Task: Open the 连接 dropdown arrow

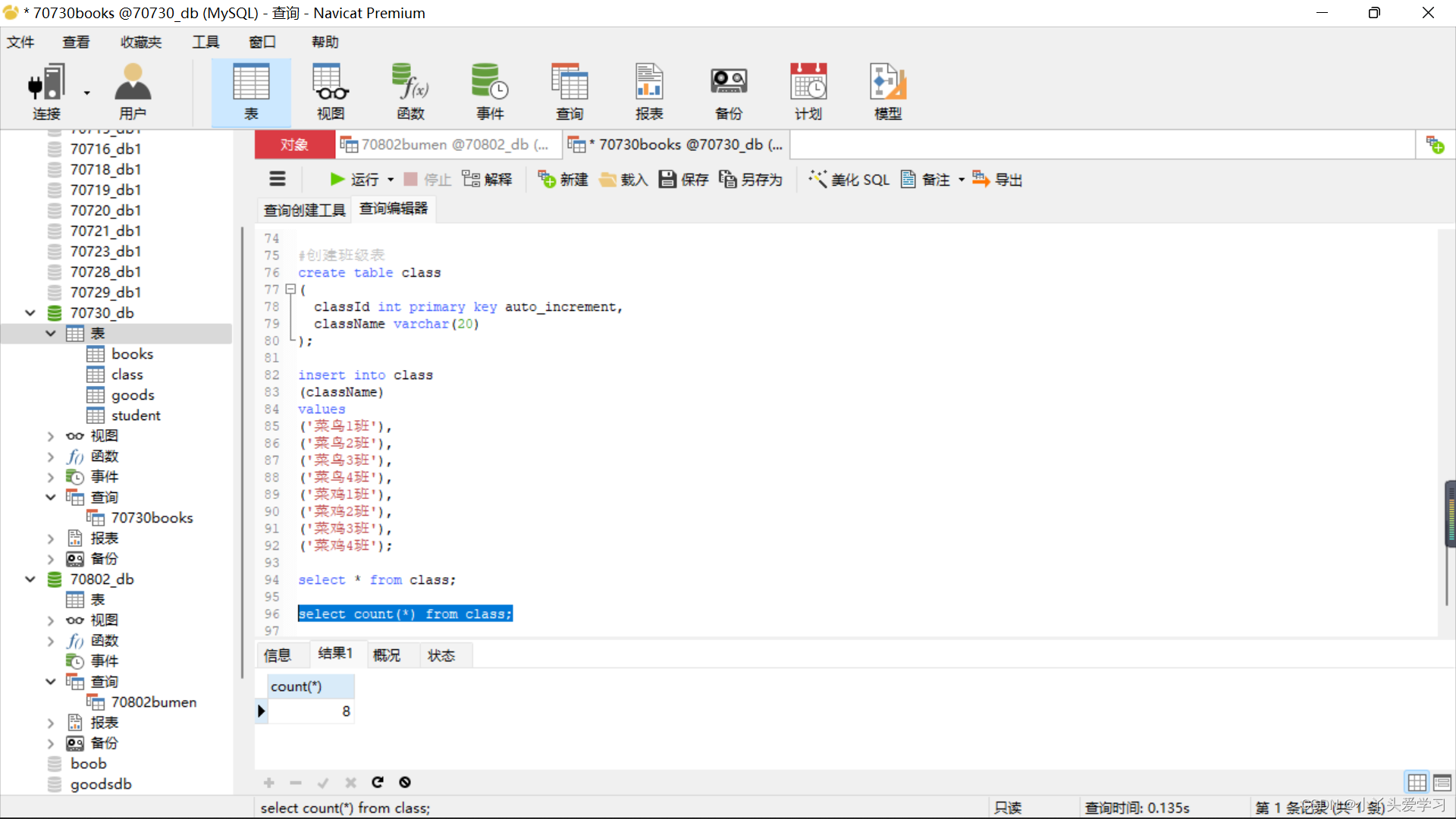Action: [x=86, y=93]
